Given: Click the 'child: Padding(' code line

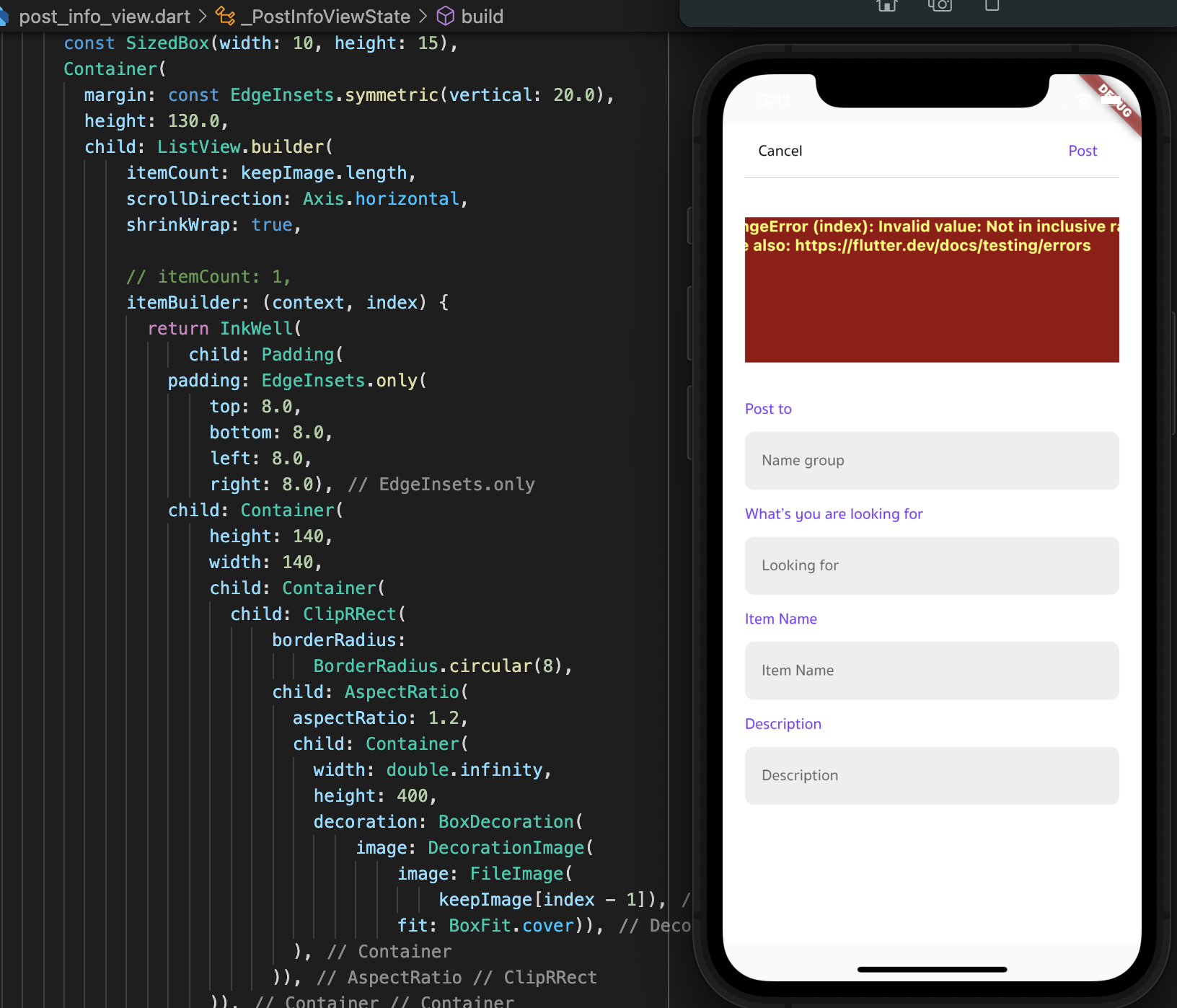Looking at the screenshot, I should pos(266,355).
